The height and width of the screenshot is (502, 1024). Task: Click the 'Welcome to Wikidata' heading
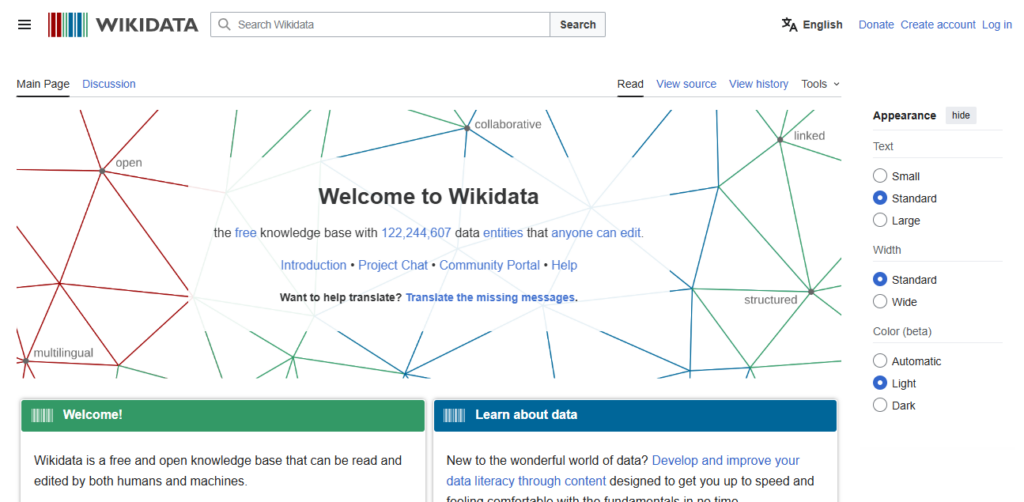point(428,196)
